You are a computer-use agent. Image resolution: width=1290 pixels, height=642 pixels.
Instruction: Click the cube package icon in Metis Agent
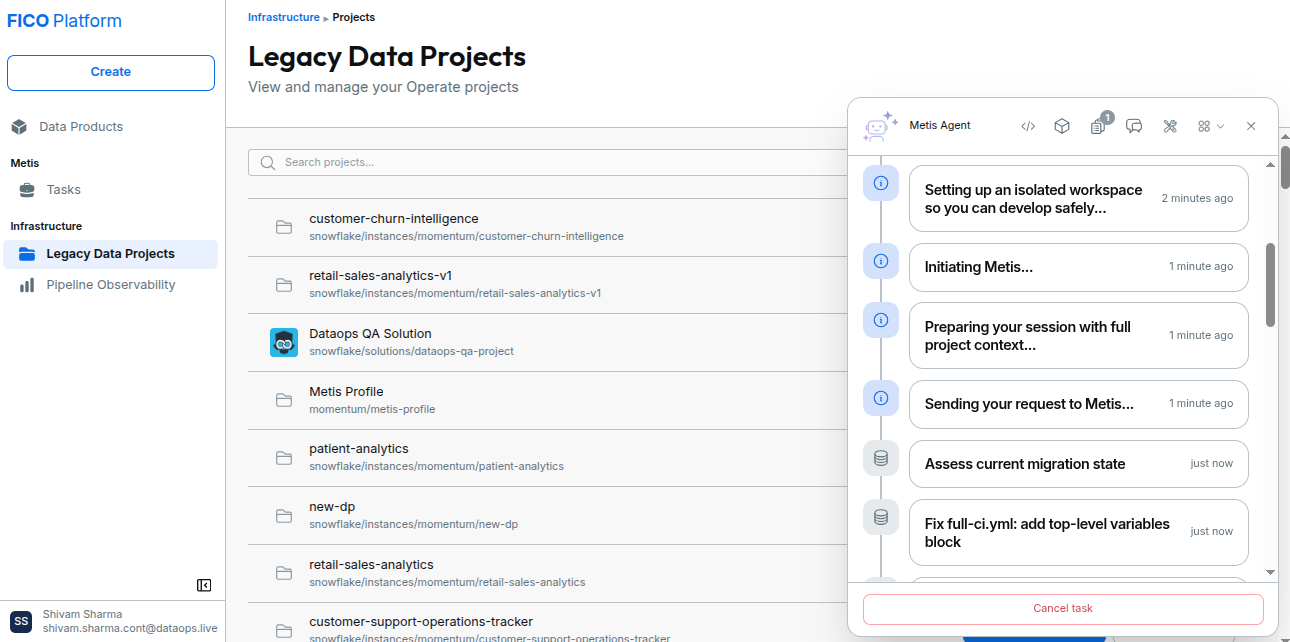[x=1062, y=126]
